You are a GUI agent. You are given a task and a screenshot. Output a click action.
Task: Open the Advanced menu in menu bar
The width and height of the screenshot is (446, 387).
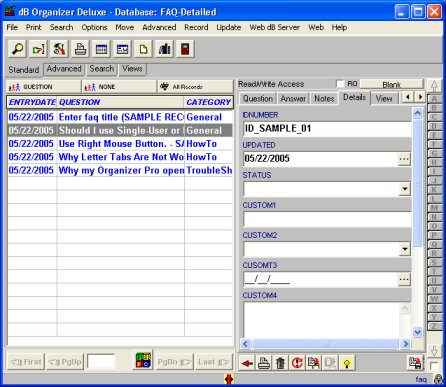pyautogui.click(x=159, y=27)
